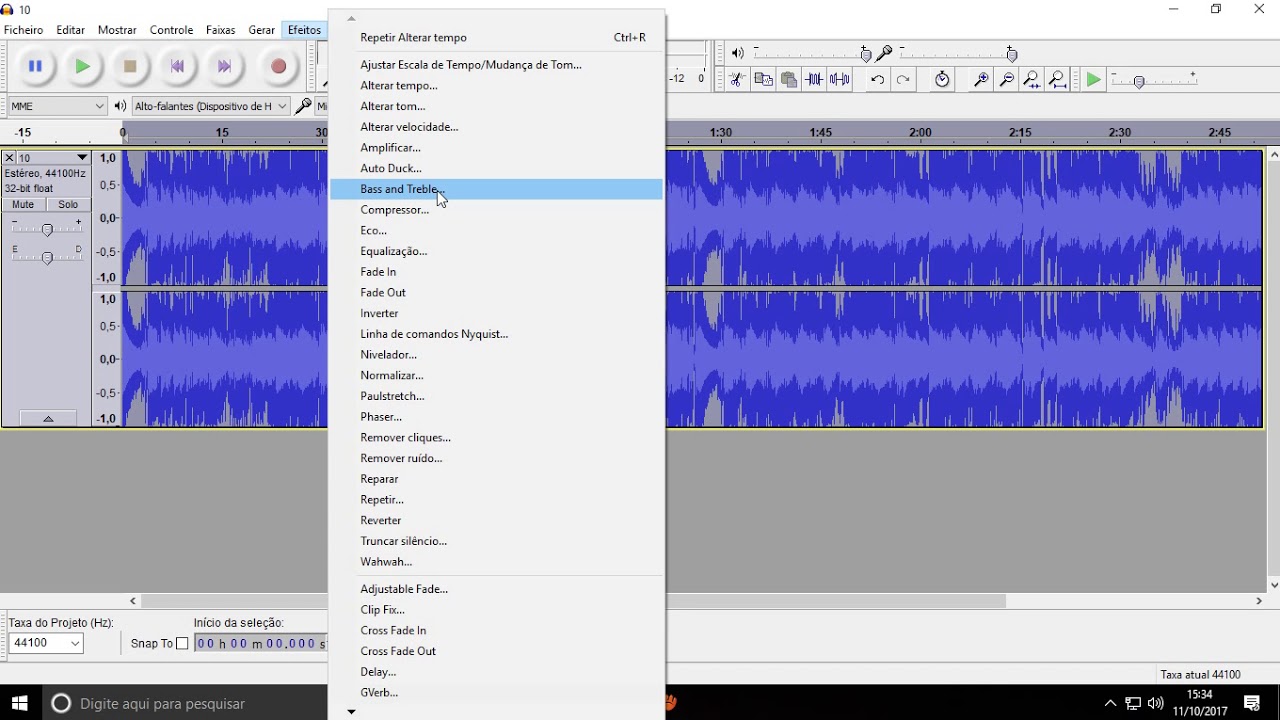Viewport: 1280px width, 720px height.
Task: Click the Cut scissors icon
Action: pos(737,80)
